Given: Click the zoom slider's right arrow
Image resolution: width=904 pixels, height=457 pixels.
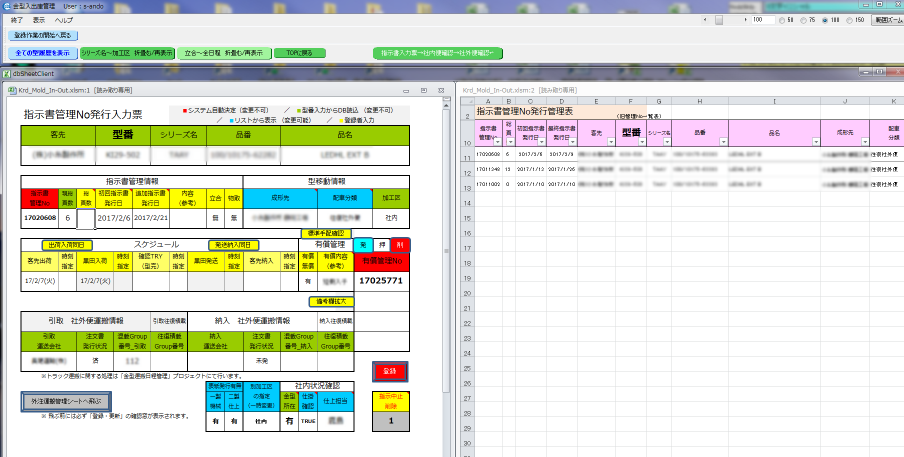Looking at the screenshot, I should coord(745,19).
